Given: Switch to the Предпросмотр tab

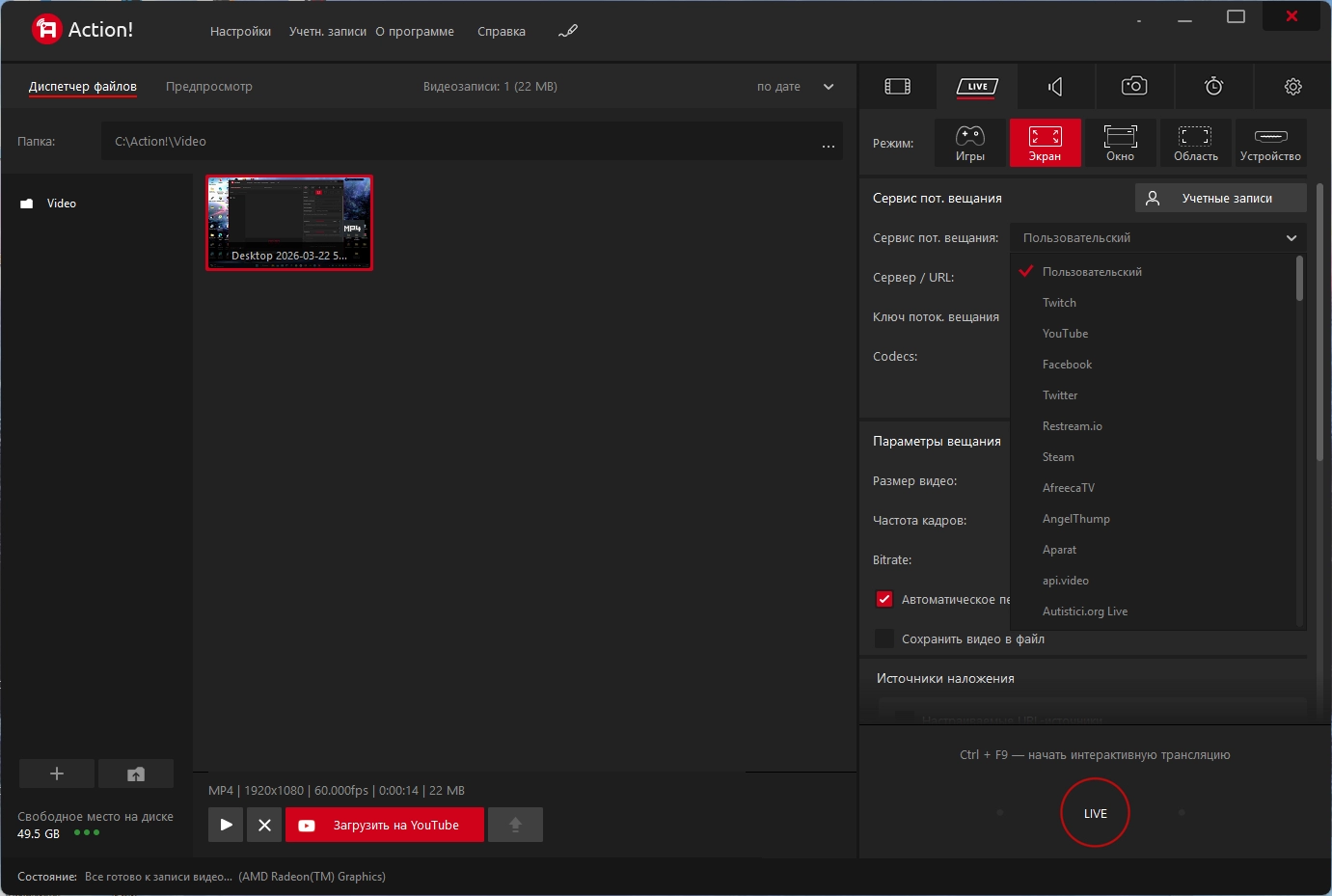Looking at the screenshot, I should pos(208,87).
